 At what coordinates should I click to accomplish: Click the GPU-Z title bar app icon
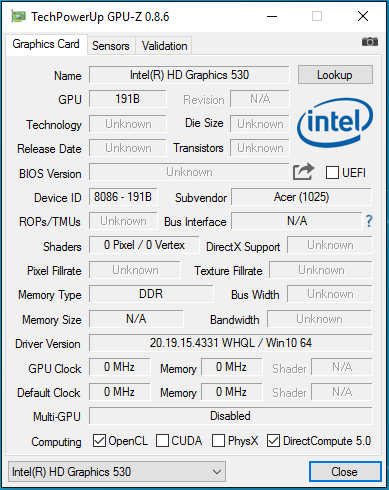tap(18, 16)
